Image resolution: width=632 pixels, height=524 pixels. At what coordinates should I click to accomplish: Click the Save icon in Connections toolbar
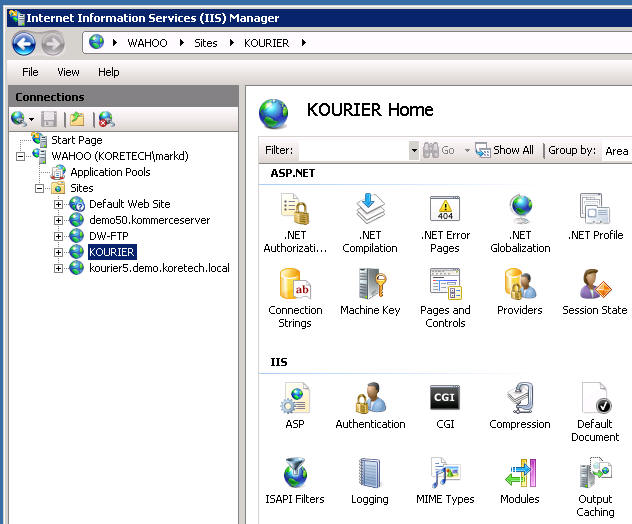tap(49, 119)
